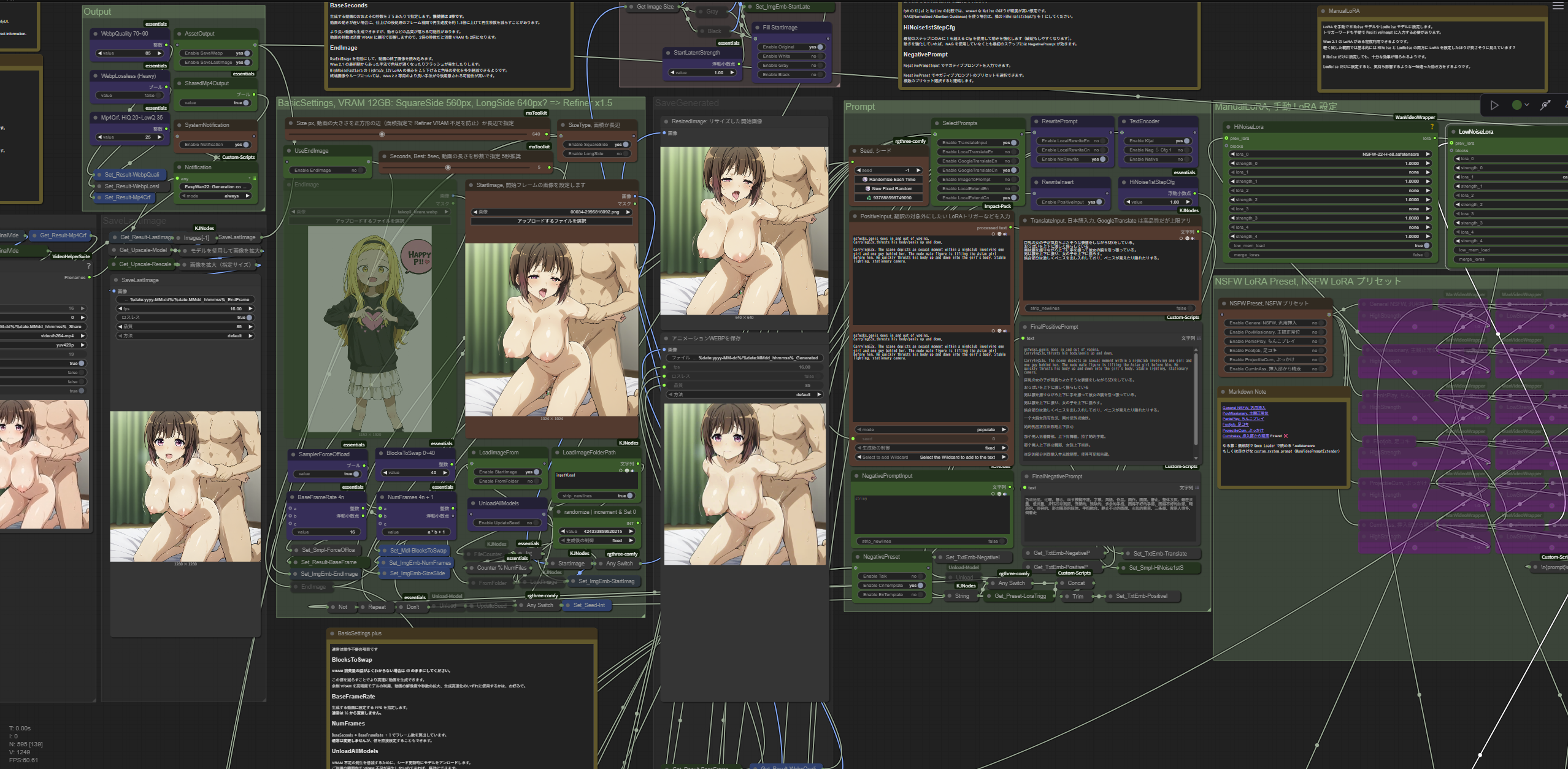Open the Footjob link in Markdown Note

click(x=1235, y=424)
